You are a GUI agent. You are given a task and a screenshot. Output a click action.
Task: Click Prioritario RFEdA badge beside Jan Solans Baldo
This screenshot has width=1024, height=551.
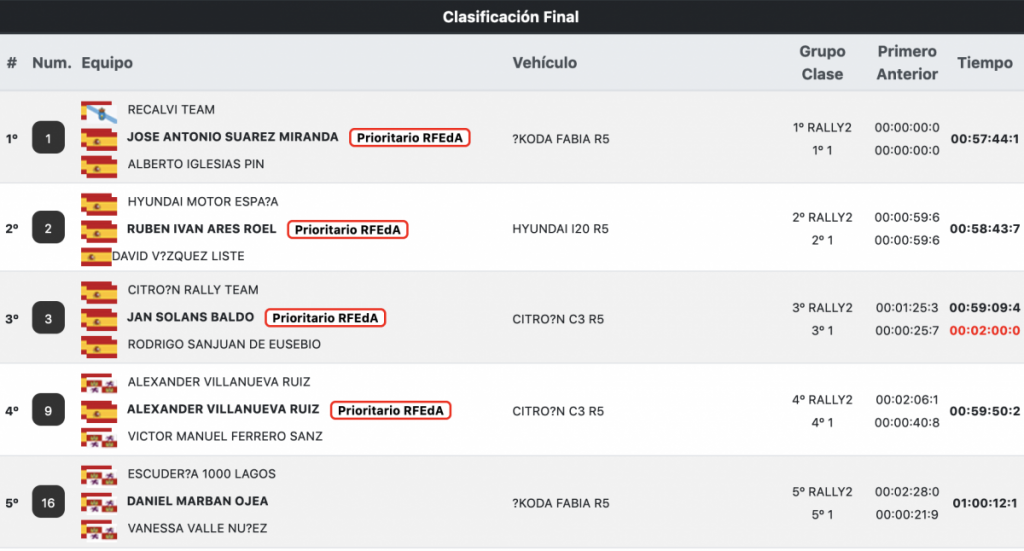tap(326, 318)
